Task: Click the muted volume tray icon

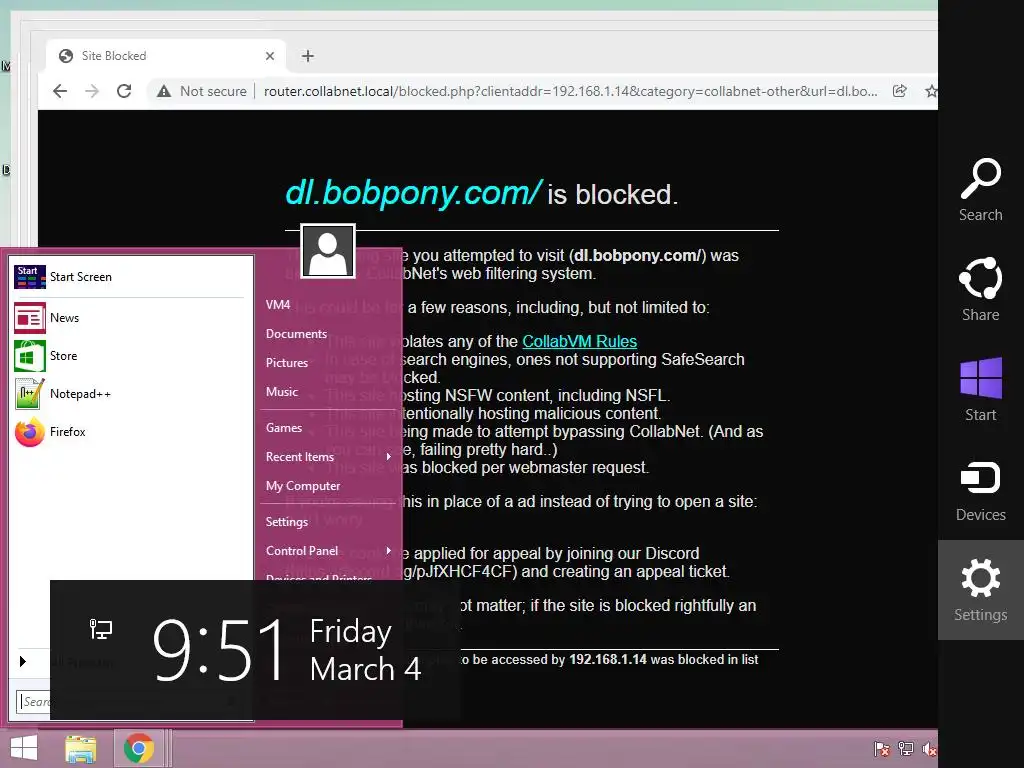Action: pyautogui.click(x=929, y=749)
